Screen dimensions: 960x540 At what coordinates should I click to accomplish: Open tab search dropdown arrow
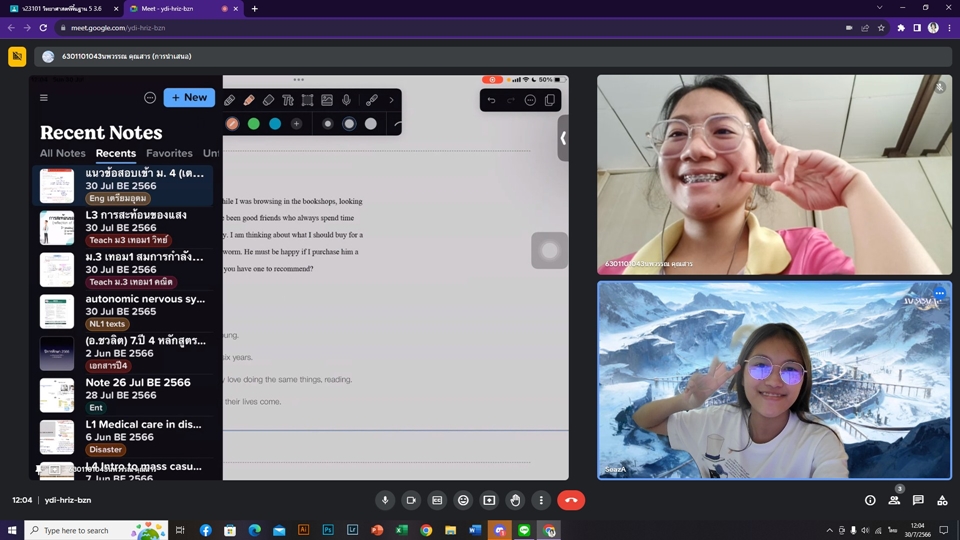[x=879, y=8]
